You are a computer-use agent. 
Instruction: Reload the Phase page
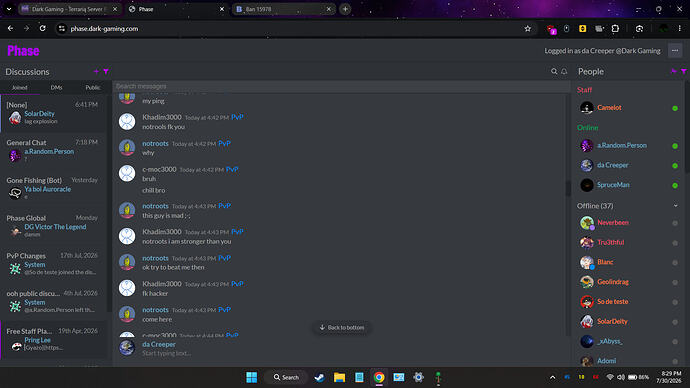(x=42, y=29)
